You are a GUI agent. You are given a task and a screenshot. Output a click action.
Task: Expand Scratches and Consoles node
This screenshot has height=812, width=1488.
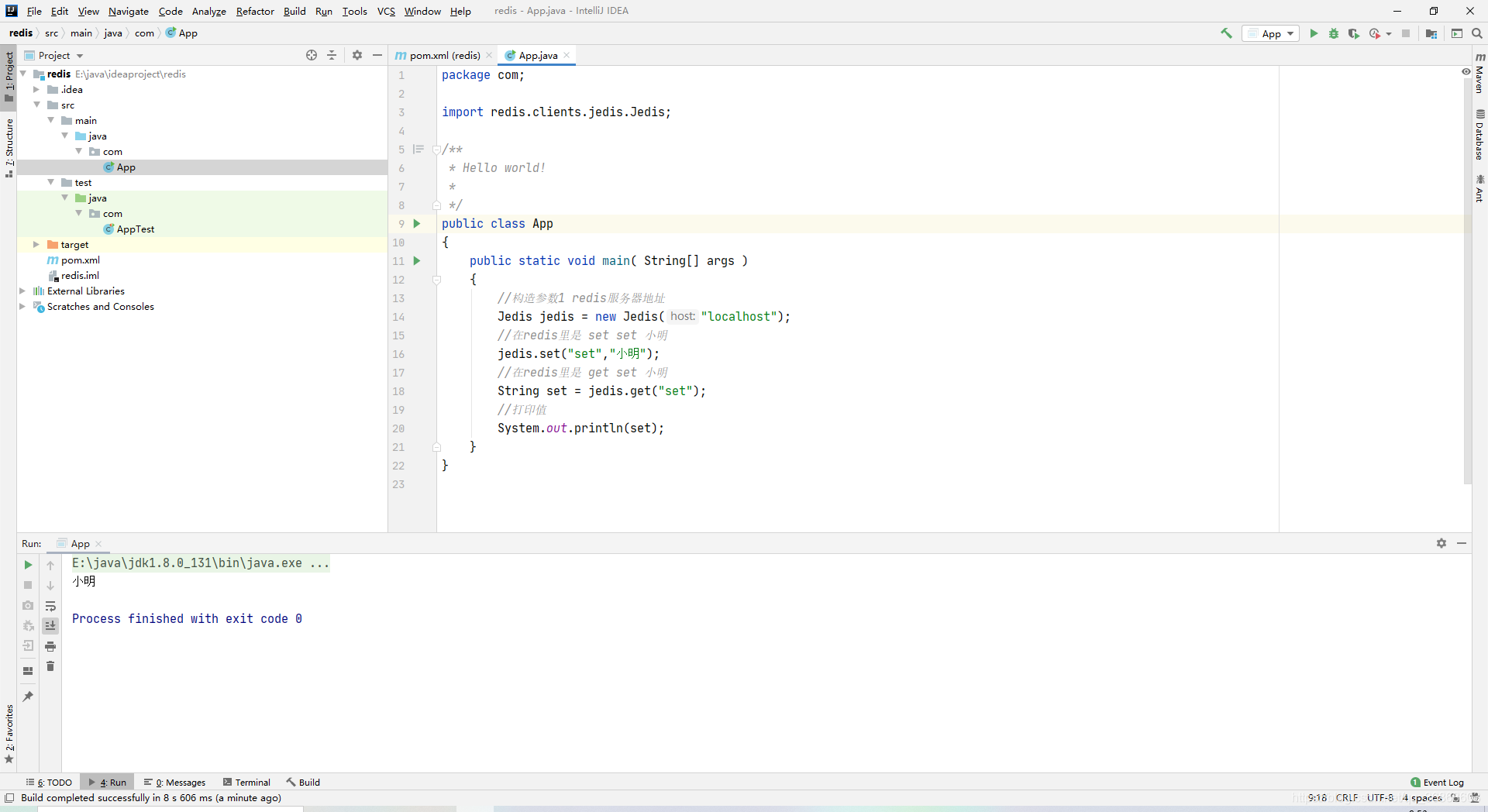coord(22,306)
